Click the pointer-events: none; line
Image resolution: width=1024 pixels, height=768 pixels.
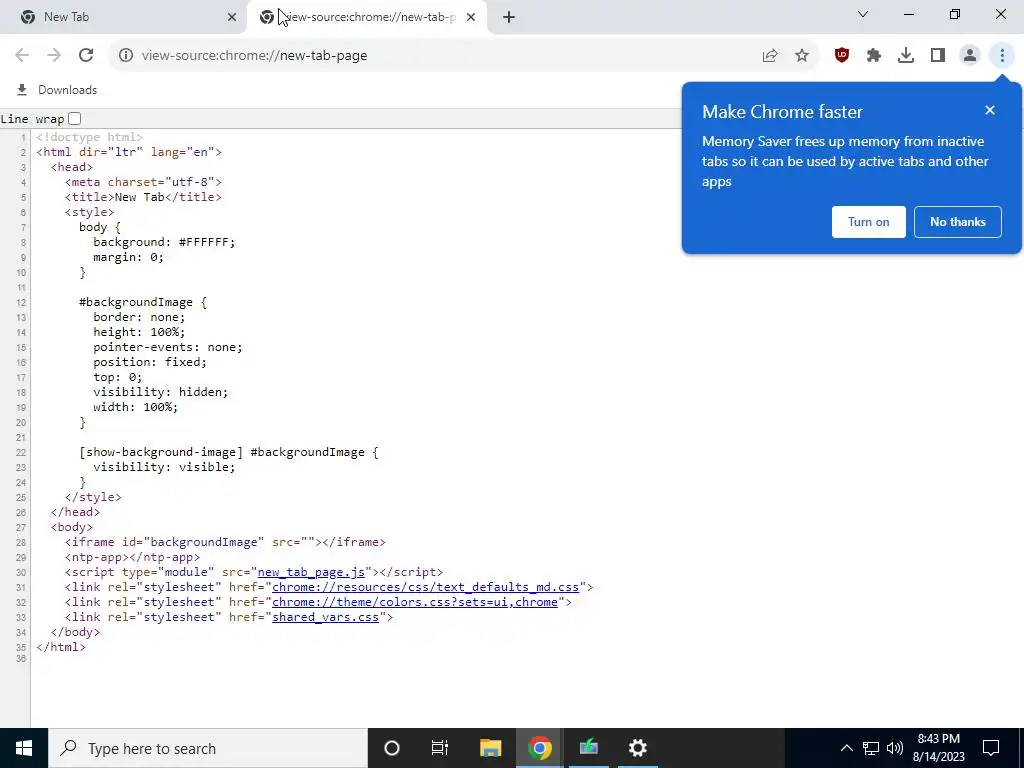click(168, 347)
